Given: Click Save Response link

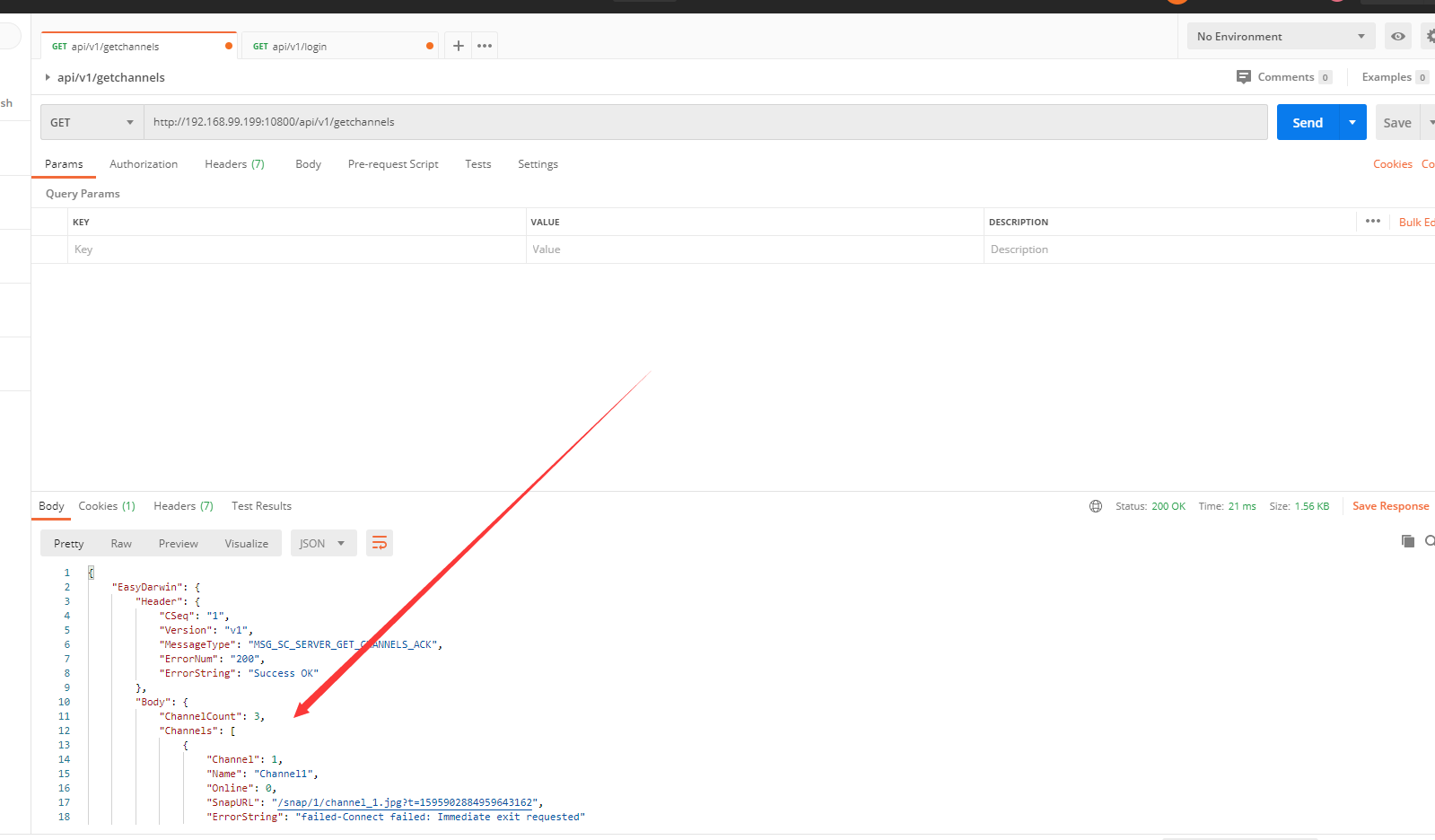Looking at the screenshot, I should click(x=1390, y=506).
